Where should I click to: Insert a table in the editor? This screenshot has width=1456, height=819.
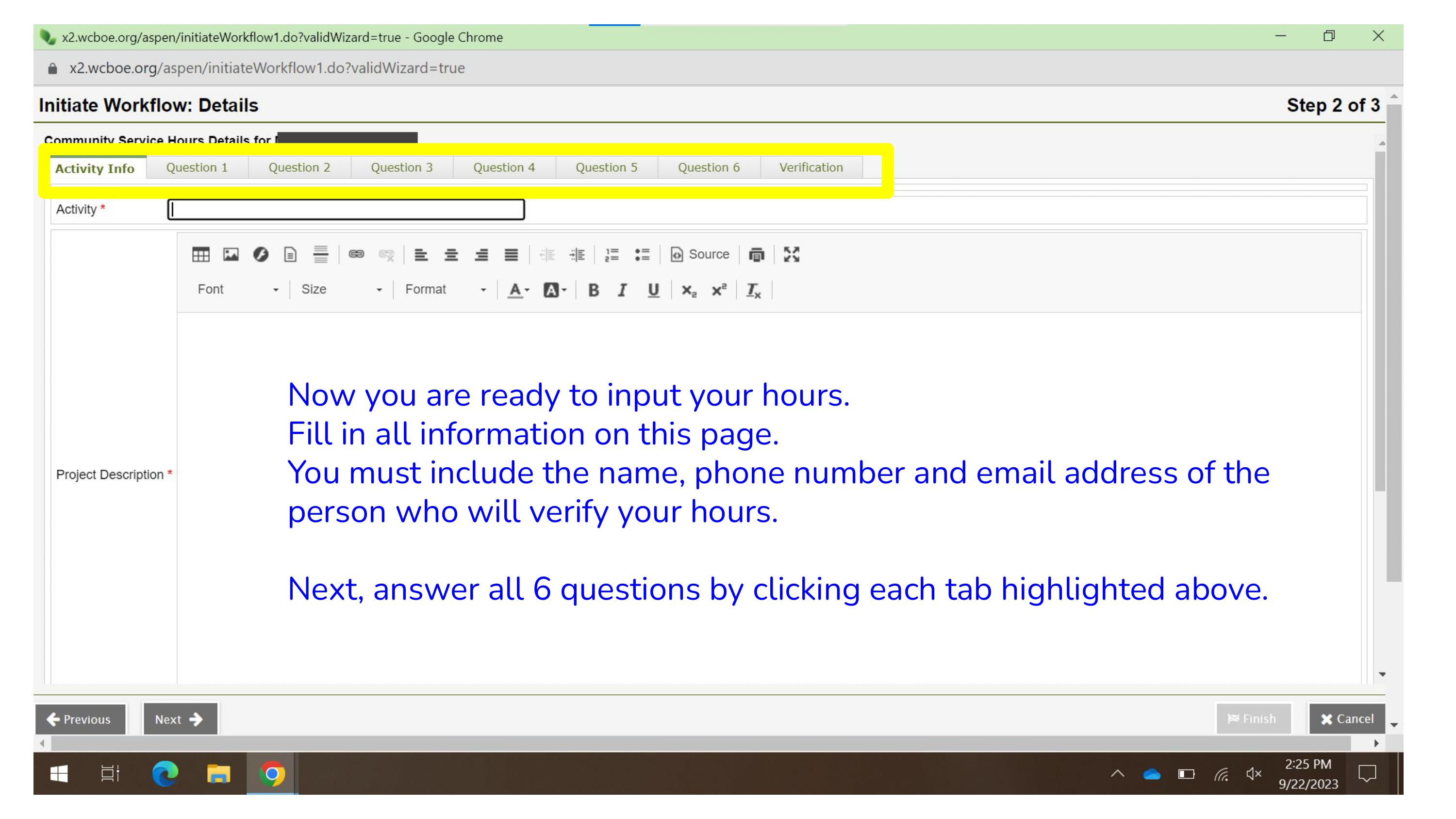coord(200,255)
